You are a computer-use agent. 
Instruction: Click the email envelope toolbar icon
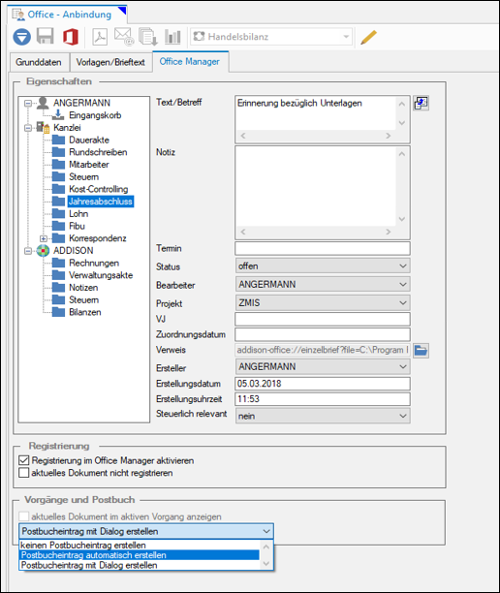click(x=124, y=37)
